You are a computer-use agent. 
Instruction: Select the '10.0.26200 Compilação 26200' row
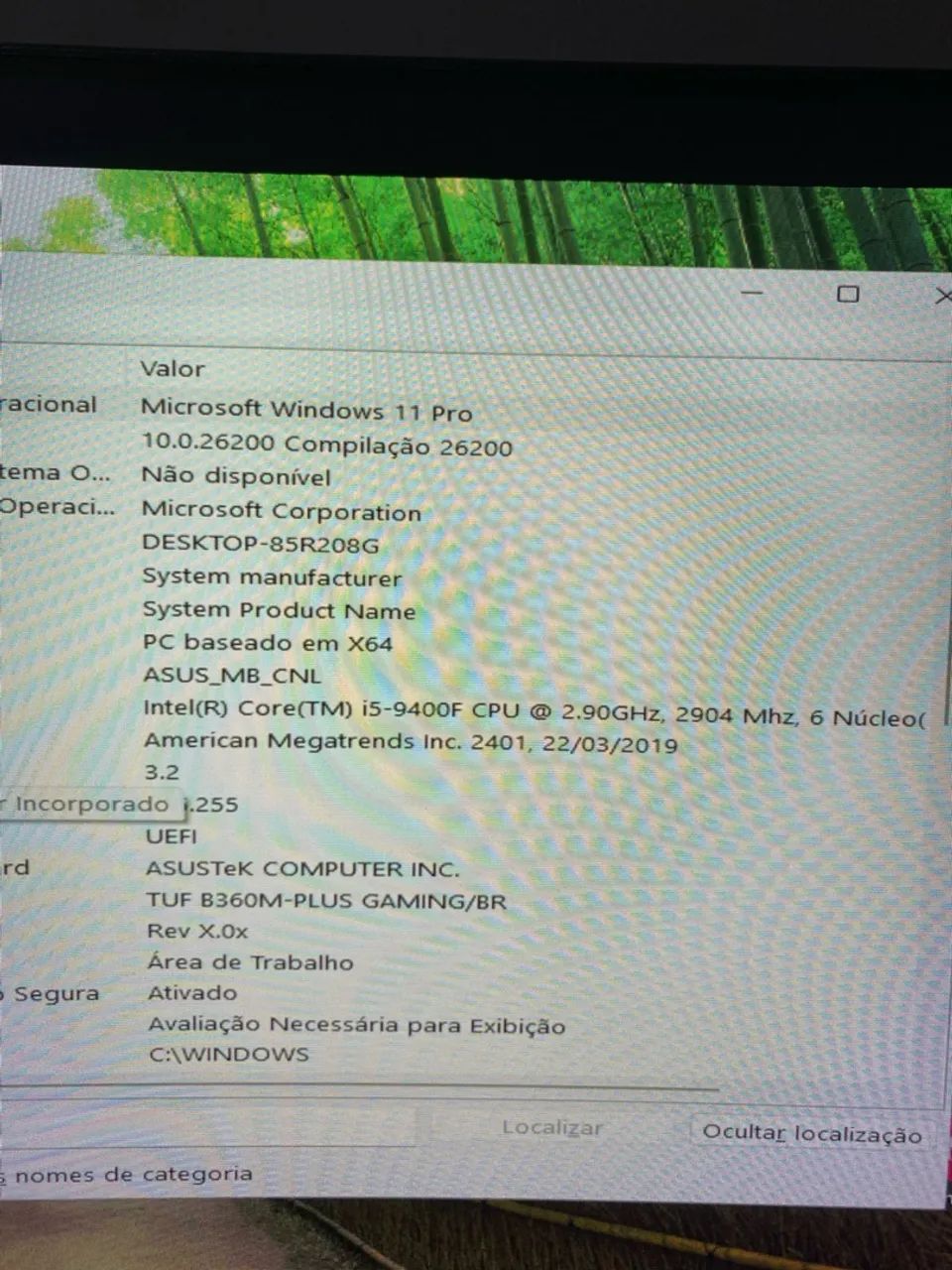(x=327, y=444)
